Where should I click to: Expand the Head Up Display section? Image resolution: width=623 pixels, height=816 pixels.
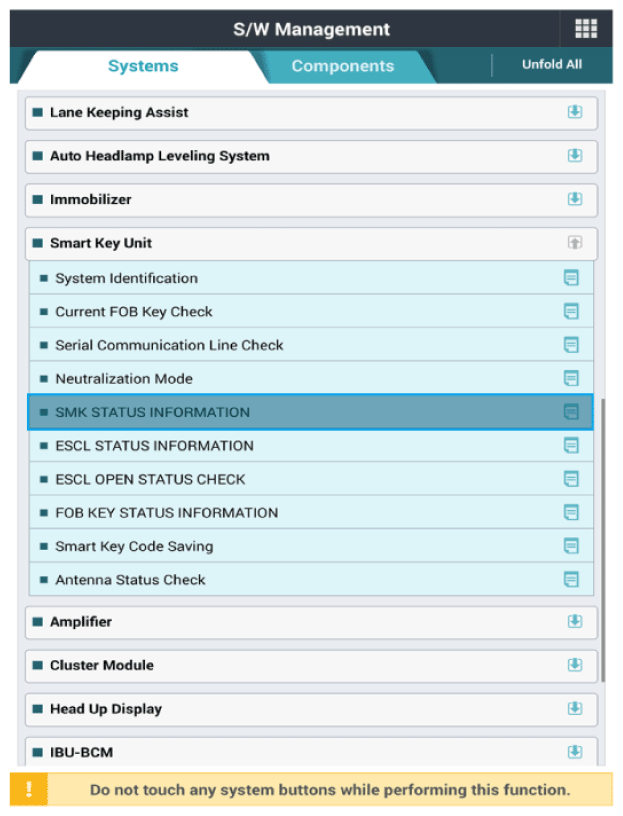click(x=575, y=709)
